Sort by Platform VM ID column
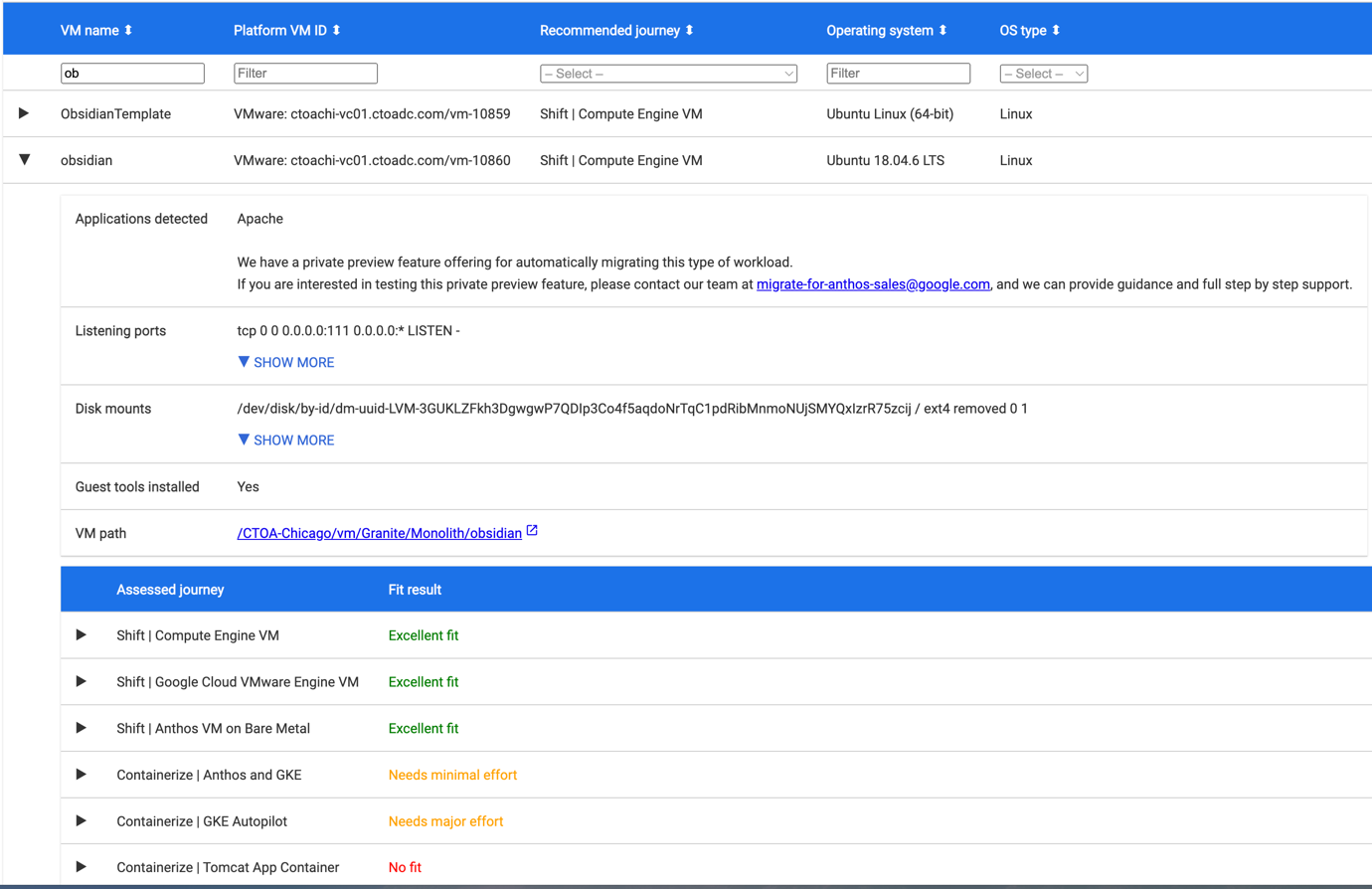The image size is (1372, 889). pos(336,31)
